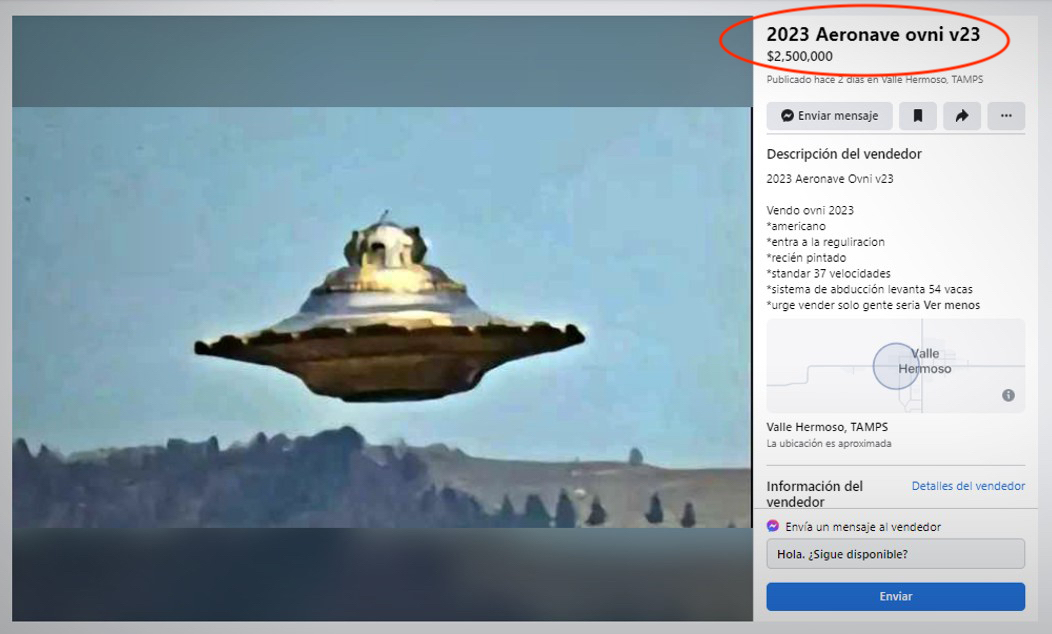Click the bookmark save icon
Viewport: 1052px width, 634px height.
(917, 116)
